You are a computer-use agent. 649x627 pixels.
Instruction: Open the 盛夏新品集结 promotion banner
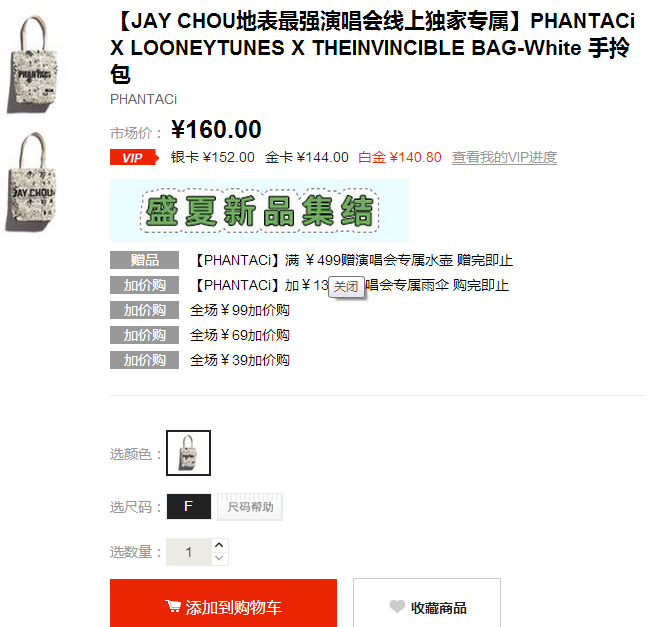click(x=259, y=210)
